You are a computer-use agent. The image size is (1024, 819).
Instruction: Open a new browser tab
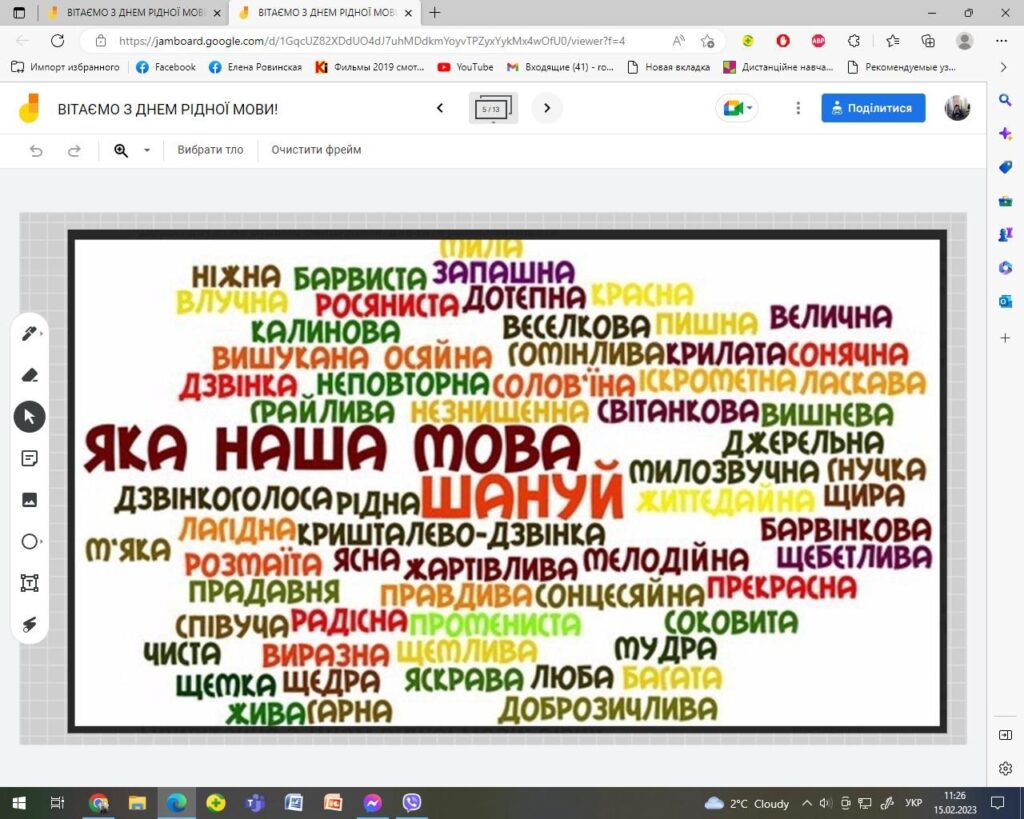[435, 12]
